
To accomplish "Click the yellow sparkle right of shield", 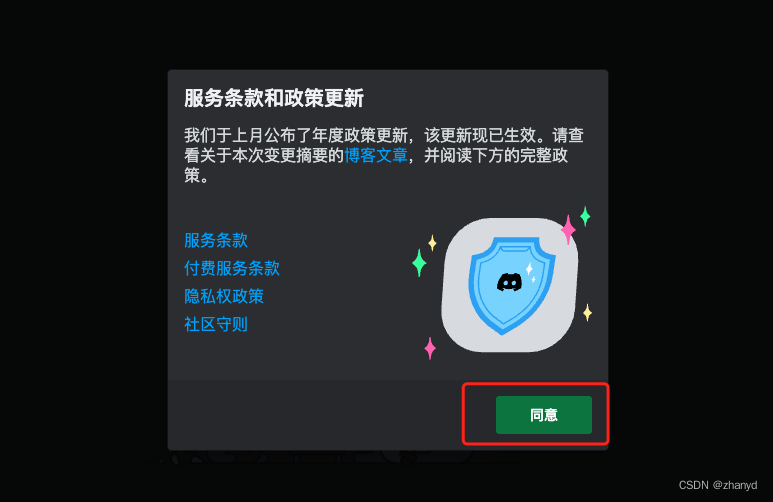I will 587,312.
